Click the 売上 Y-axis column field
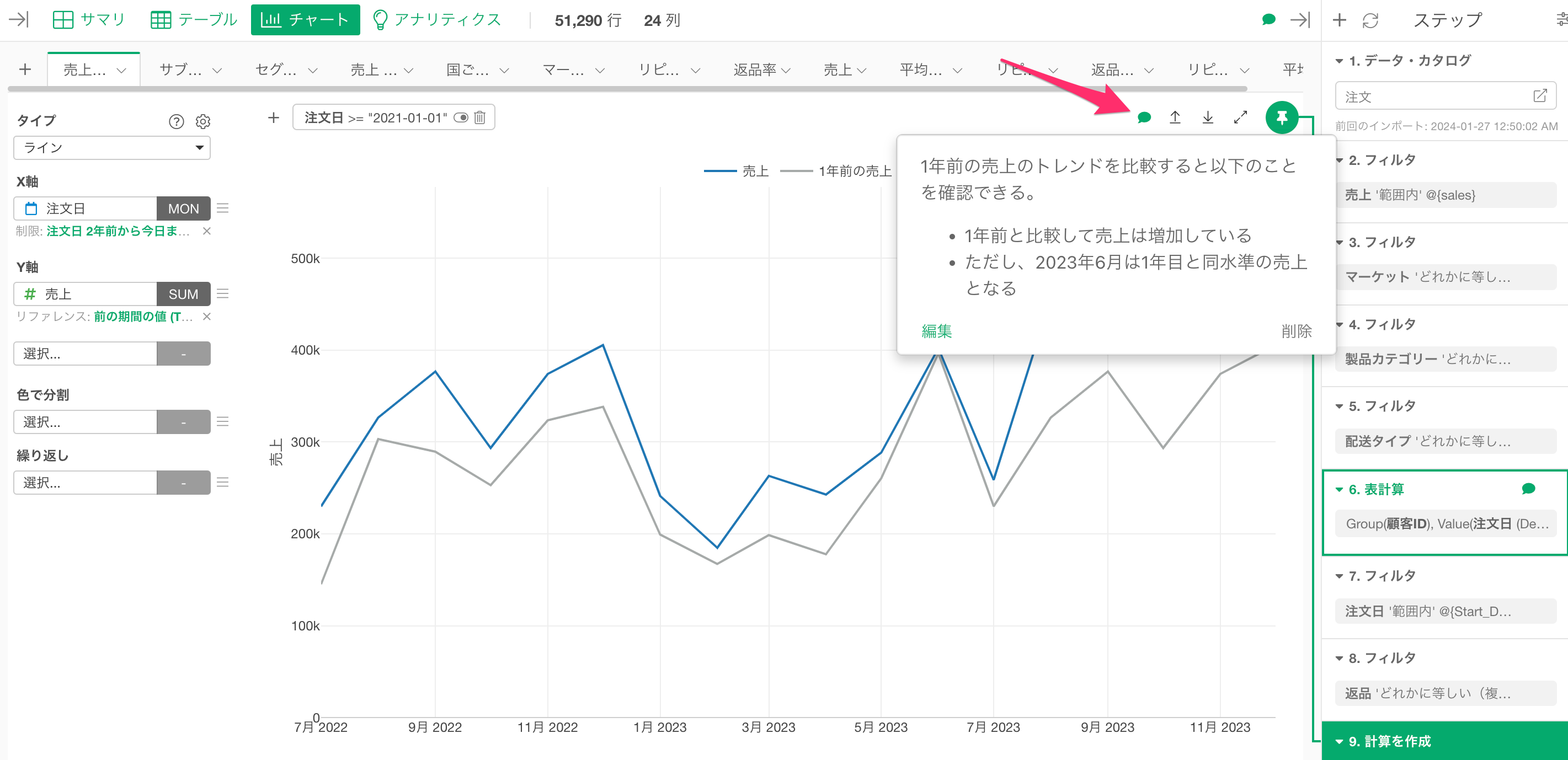1568x760 pixels. [x=85, y=293]
